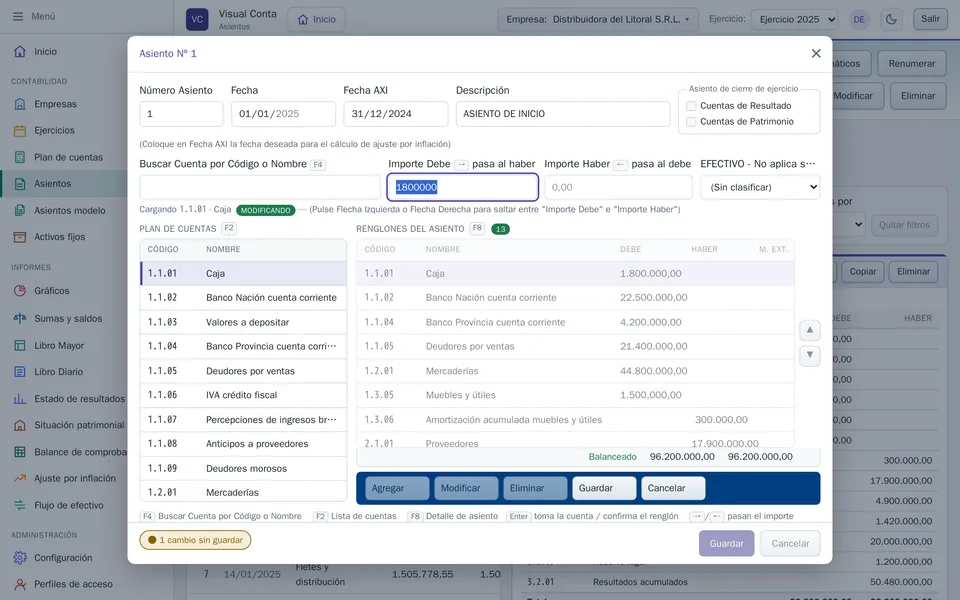
Task: Click the Plan de cuentas icon
Action: pos(20,157)
